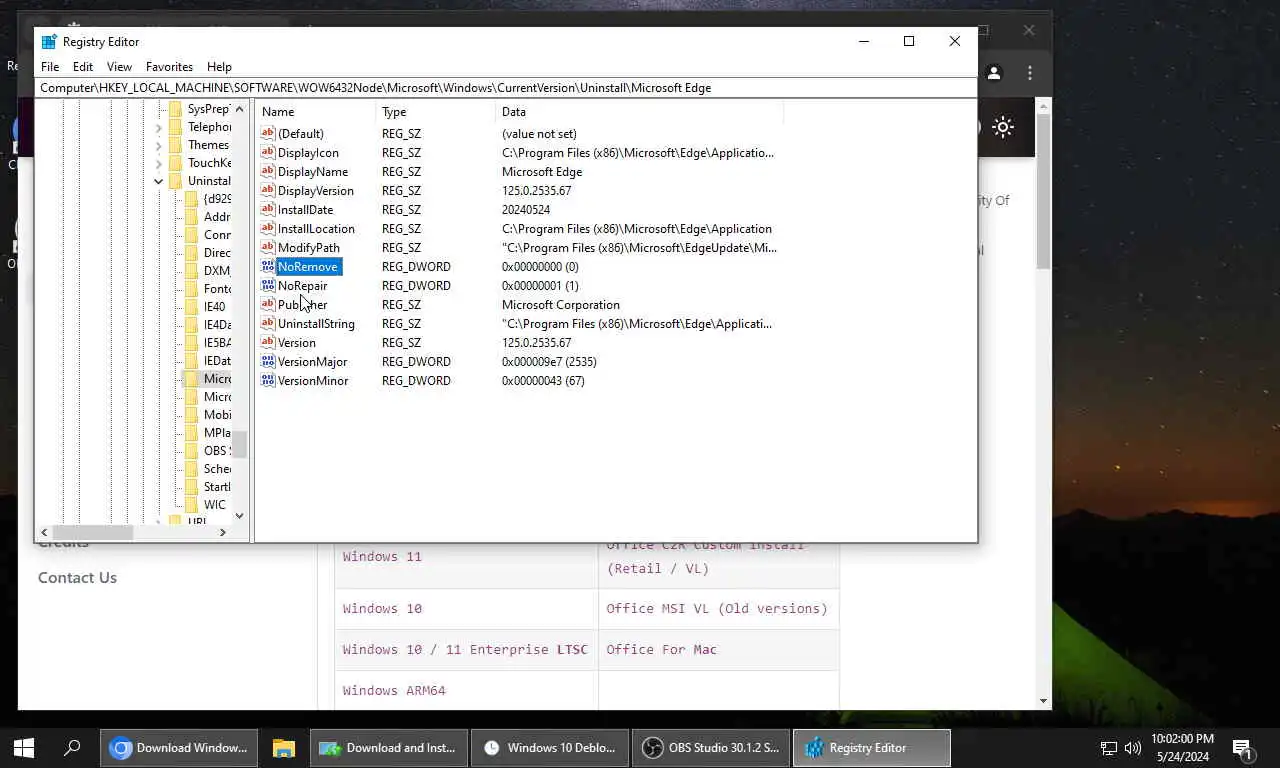Open the browser profile icon

pyautogui.click(x=994, y=73)
